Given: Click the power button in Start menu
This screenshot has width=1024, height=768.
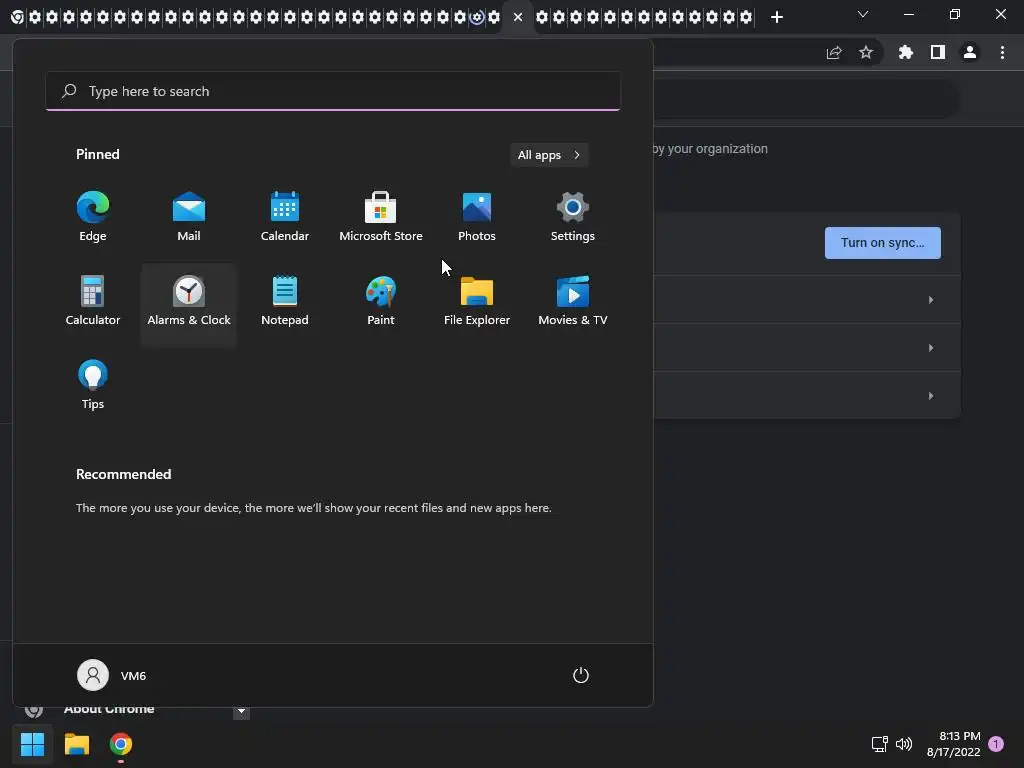Looking at the screenshot, I should point(581,675).
